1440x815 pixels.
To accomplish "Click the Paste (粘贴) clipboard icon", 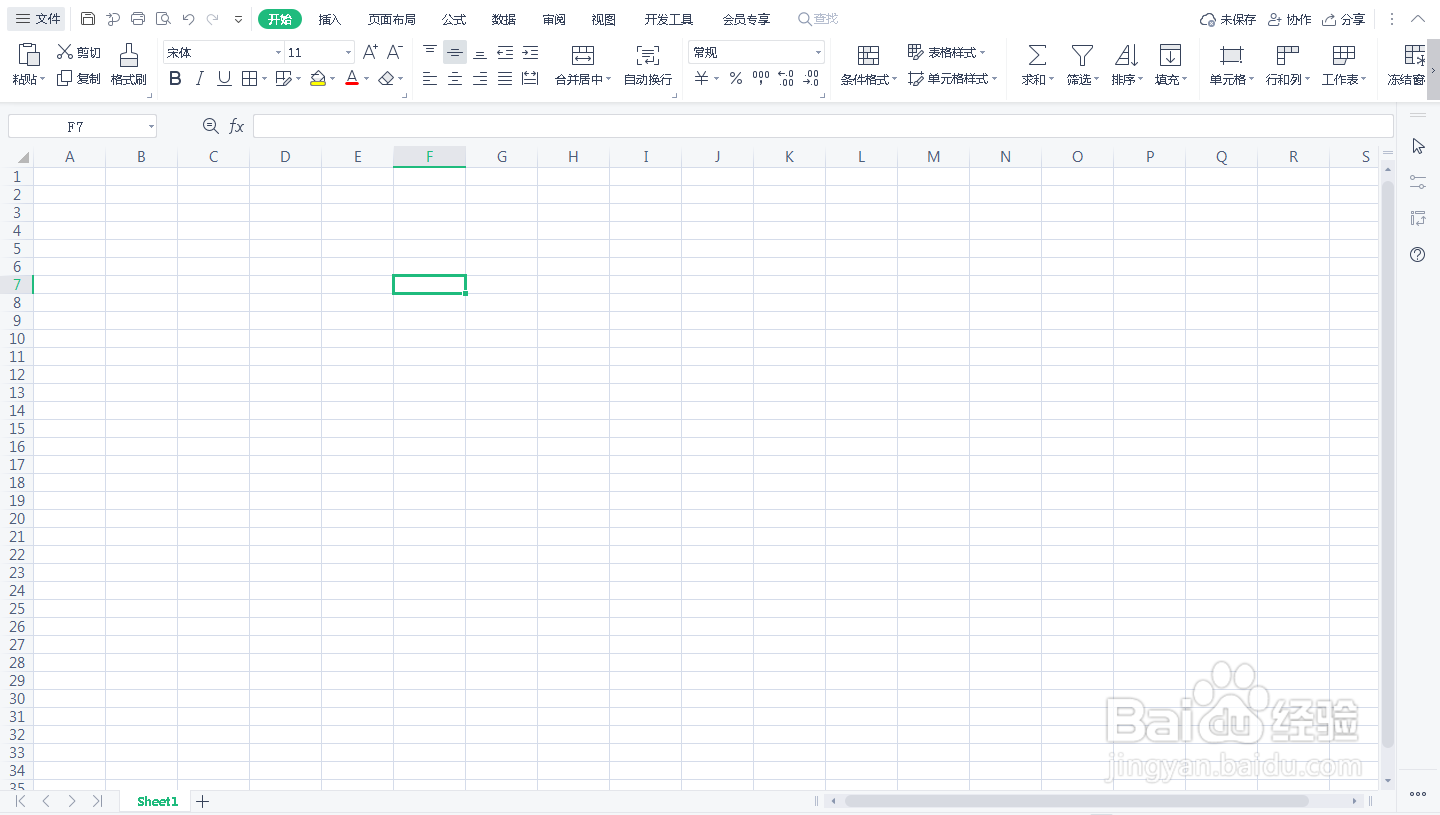I will [x=29, y=55].
